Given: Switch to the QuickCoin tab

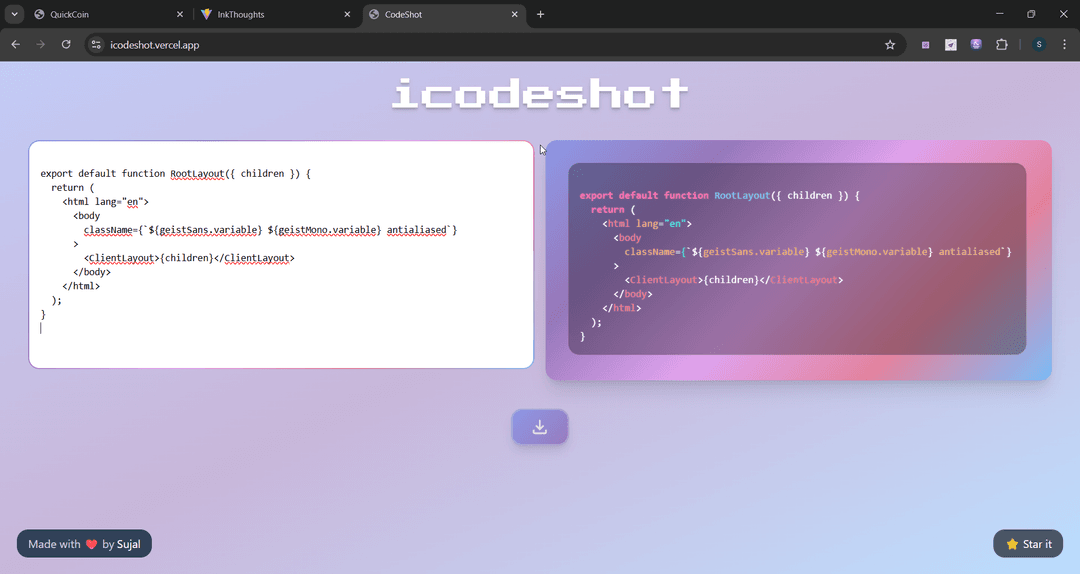Looking at the screenshot, I should pos(100,15).
